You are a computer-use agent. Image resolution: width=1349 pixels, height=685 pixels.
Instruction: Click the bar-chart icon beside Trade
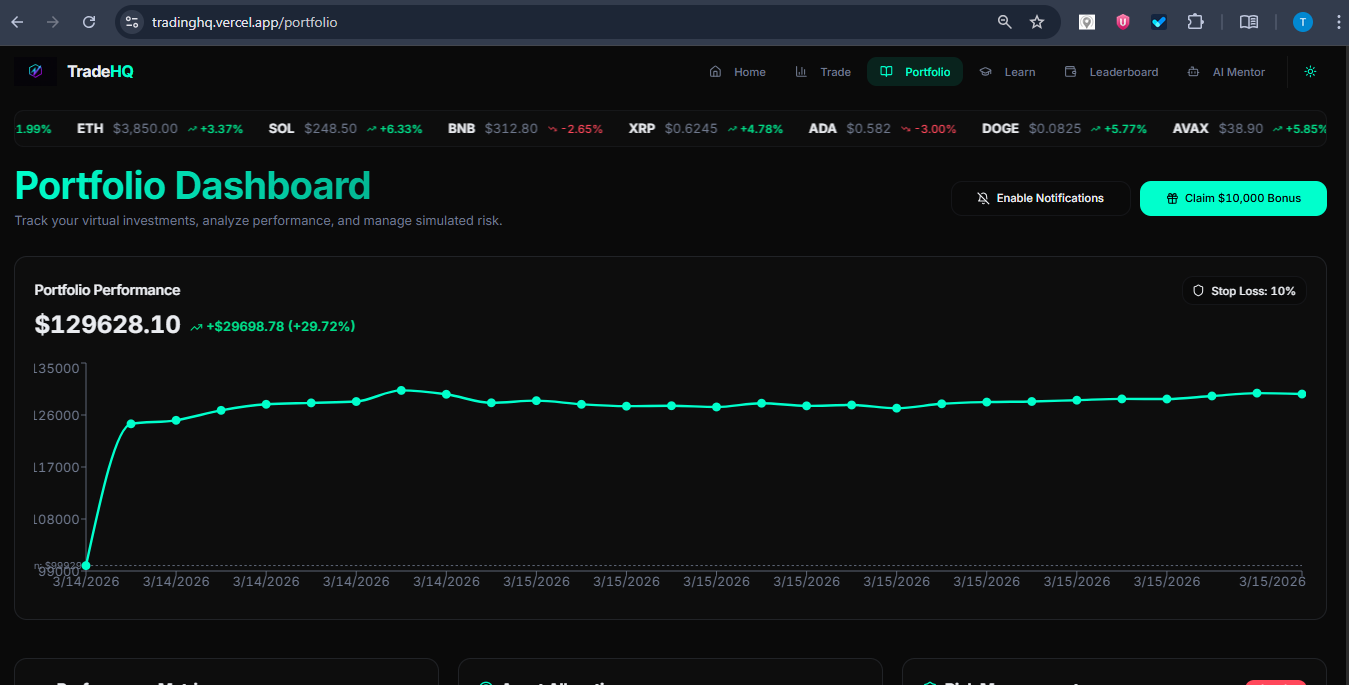[x=801, y=72]
